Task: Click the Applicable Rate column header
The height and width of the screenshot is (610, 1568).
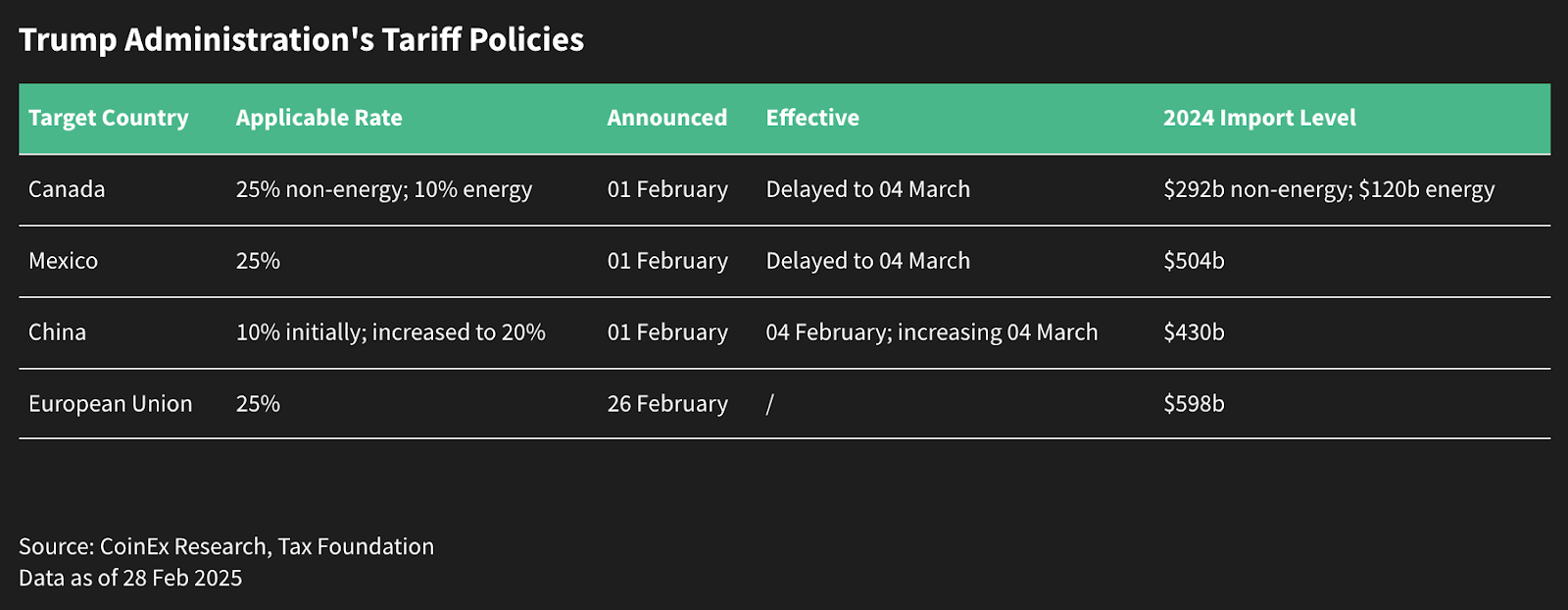Action: coord(318,118)
